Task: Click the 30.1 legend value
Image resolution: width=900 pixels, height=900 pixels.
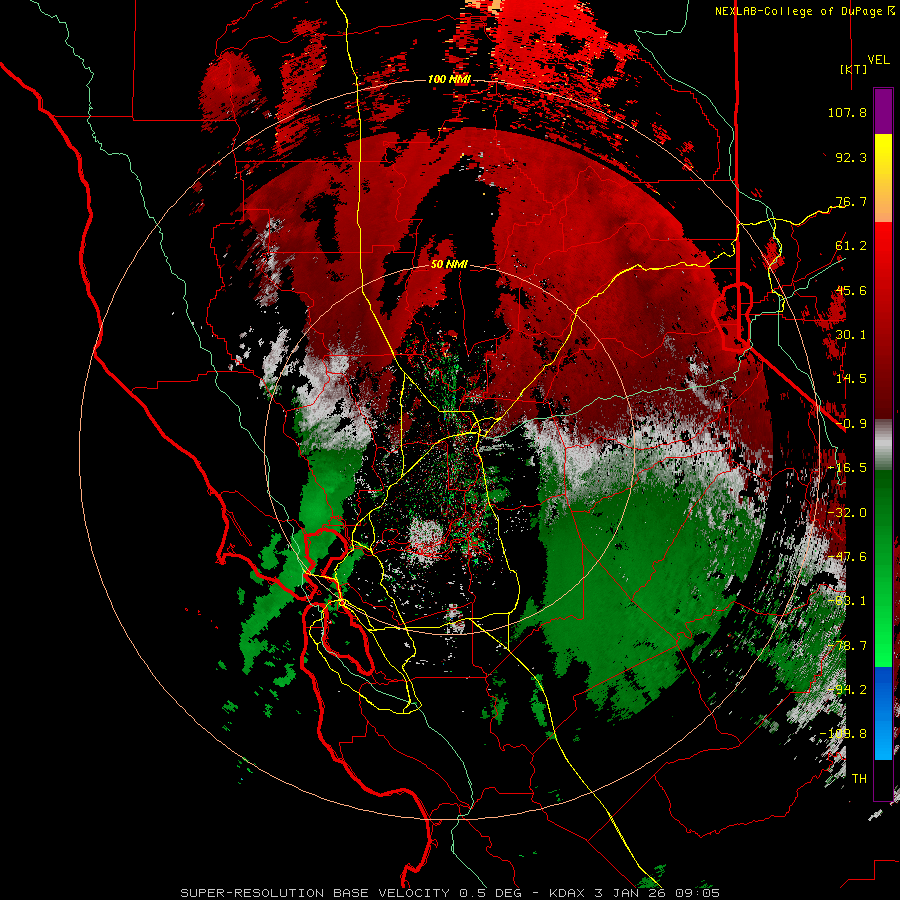Action: (851, 335)
